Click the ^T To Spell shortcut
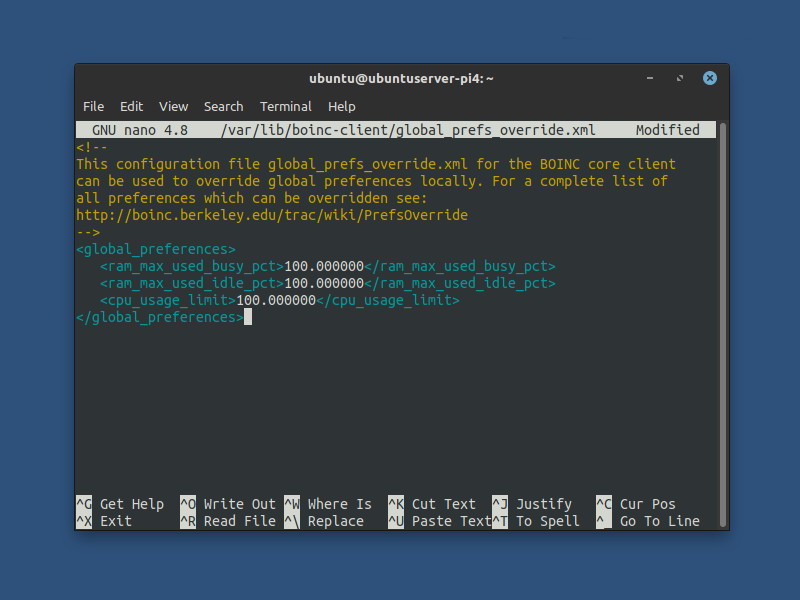 (x=536, y=521)
